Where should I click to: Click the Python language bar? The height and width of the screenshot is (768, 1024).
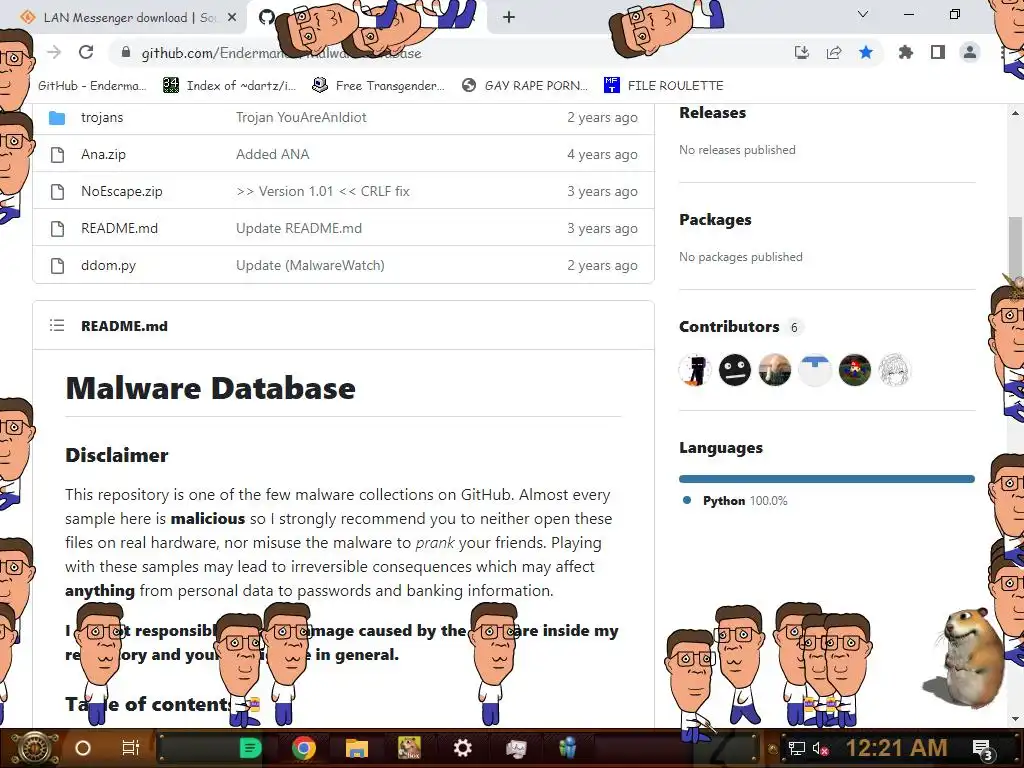coord(827,479)
